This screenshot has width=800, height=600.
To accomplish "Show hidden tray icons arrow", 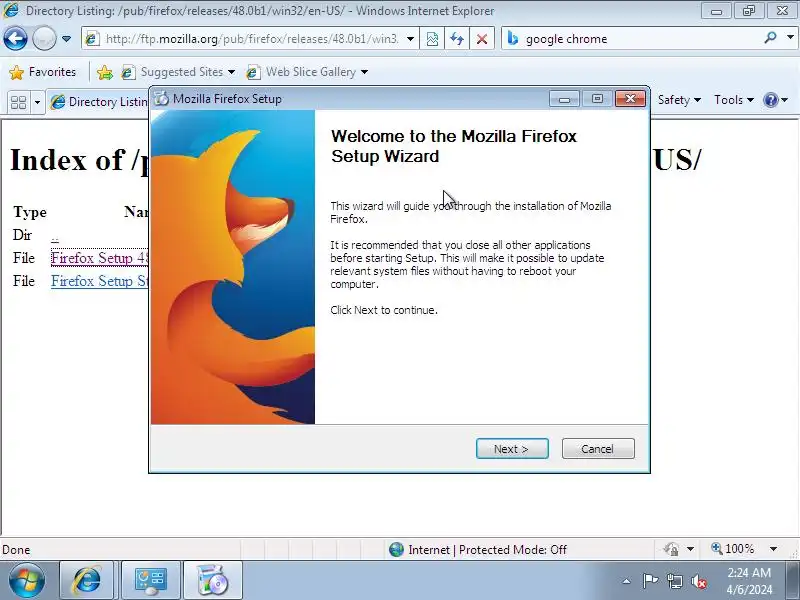I will [627, 581].
